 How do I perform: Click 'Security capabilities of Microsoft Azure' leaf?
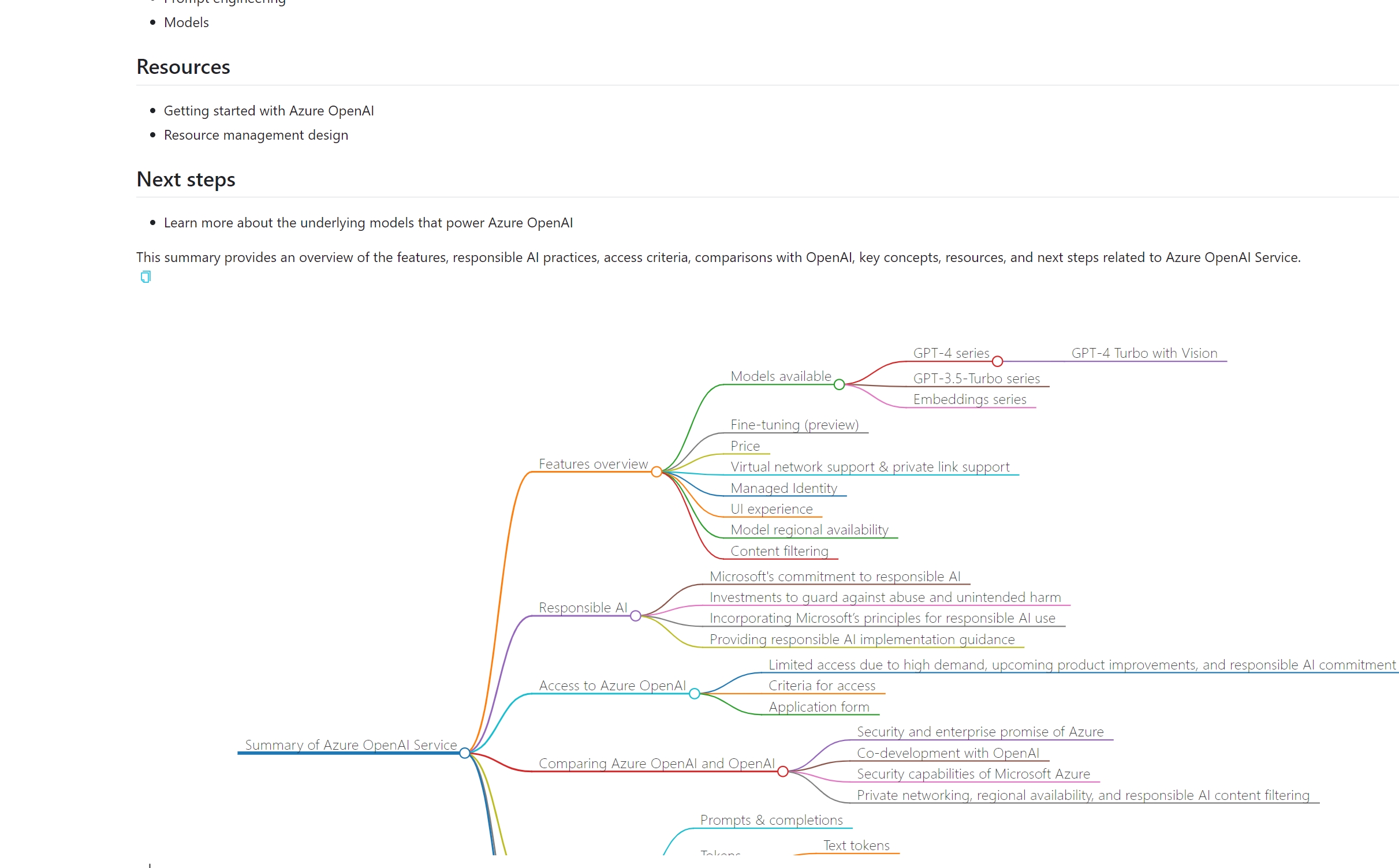tap(973, 774)
